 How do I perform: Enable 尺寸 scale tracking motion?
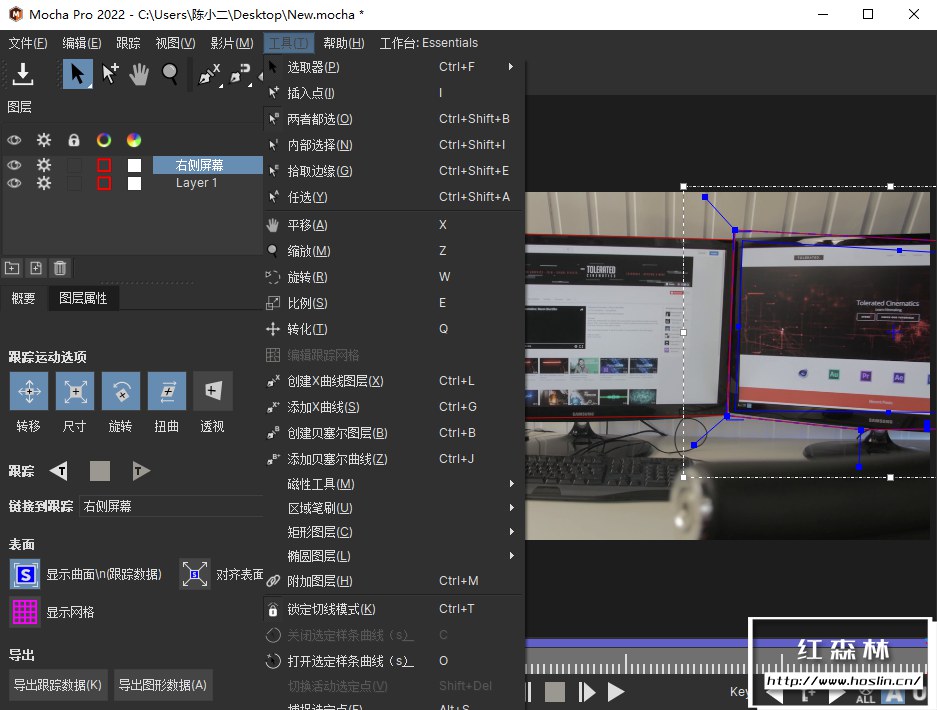click(75, 391)
